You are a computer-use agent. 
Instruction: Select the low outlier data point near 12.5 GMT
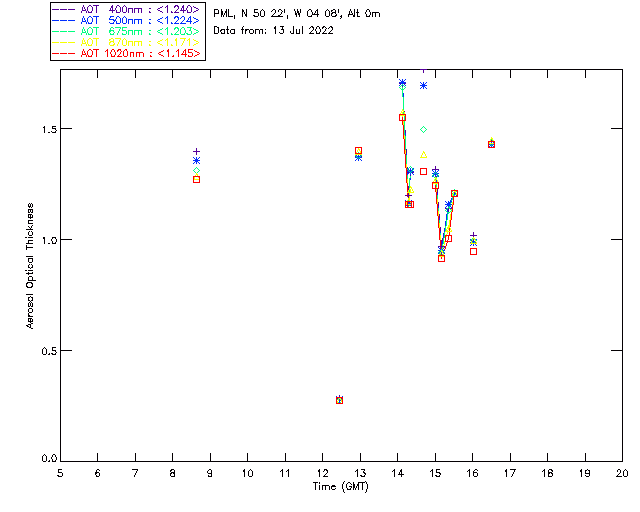tap(339, 400)
